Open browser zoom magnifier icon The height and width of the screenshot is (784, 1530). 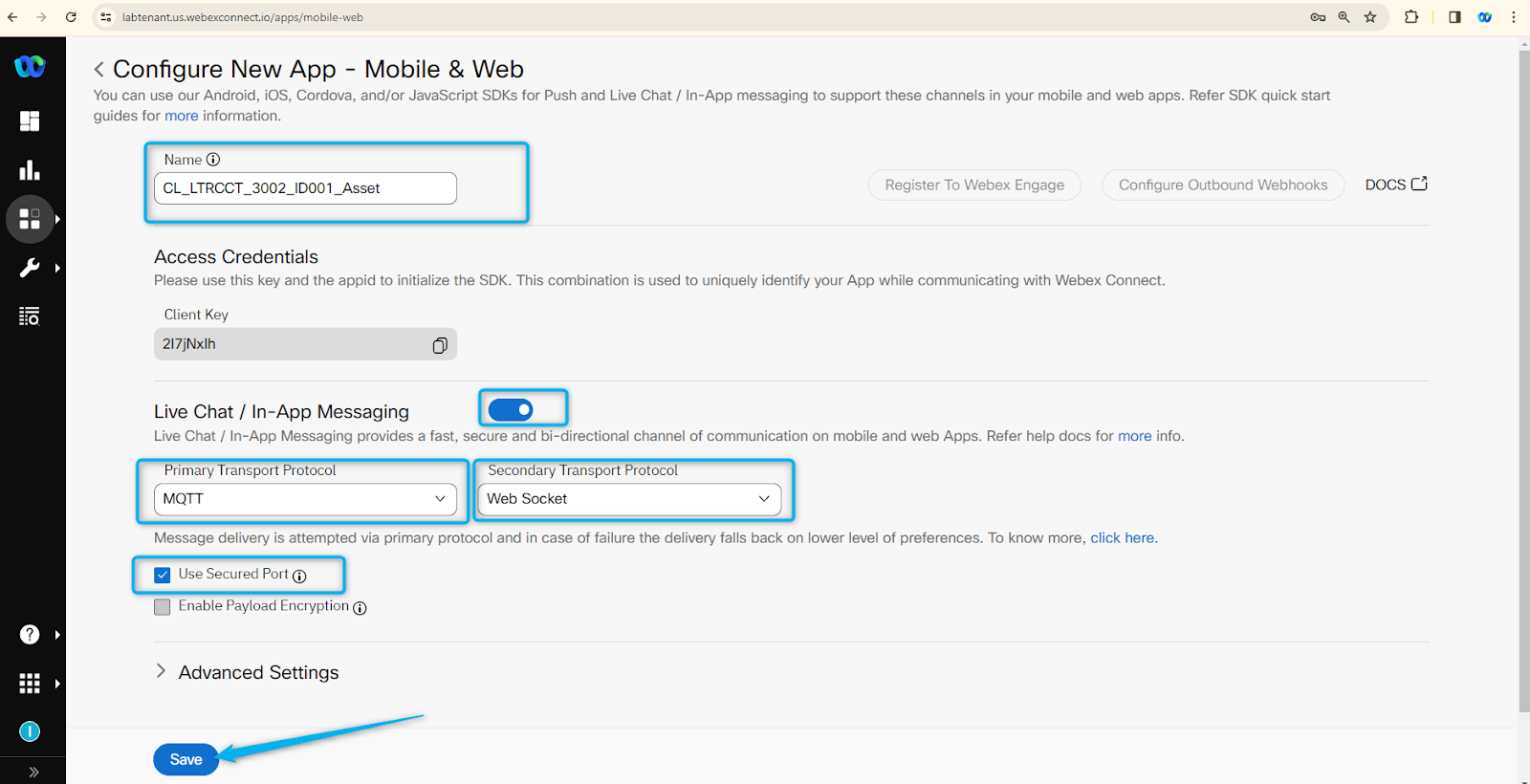click(x=1344, y=17)
